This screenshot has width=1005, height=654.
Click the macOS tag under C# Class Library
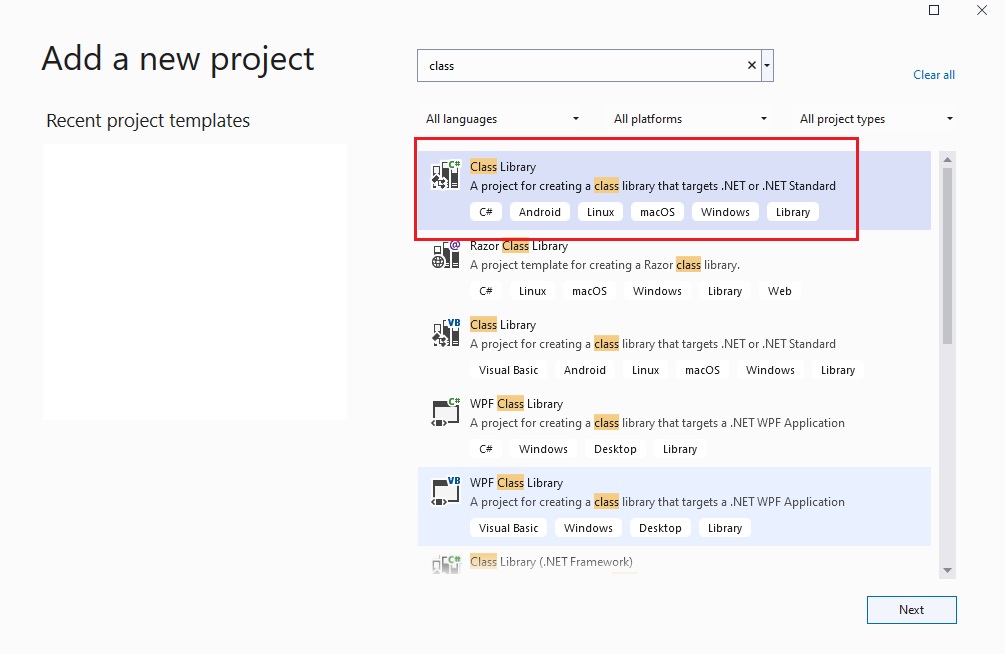[657, 212]
